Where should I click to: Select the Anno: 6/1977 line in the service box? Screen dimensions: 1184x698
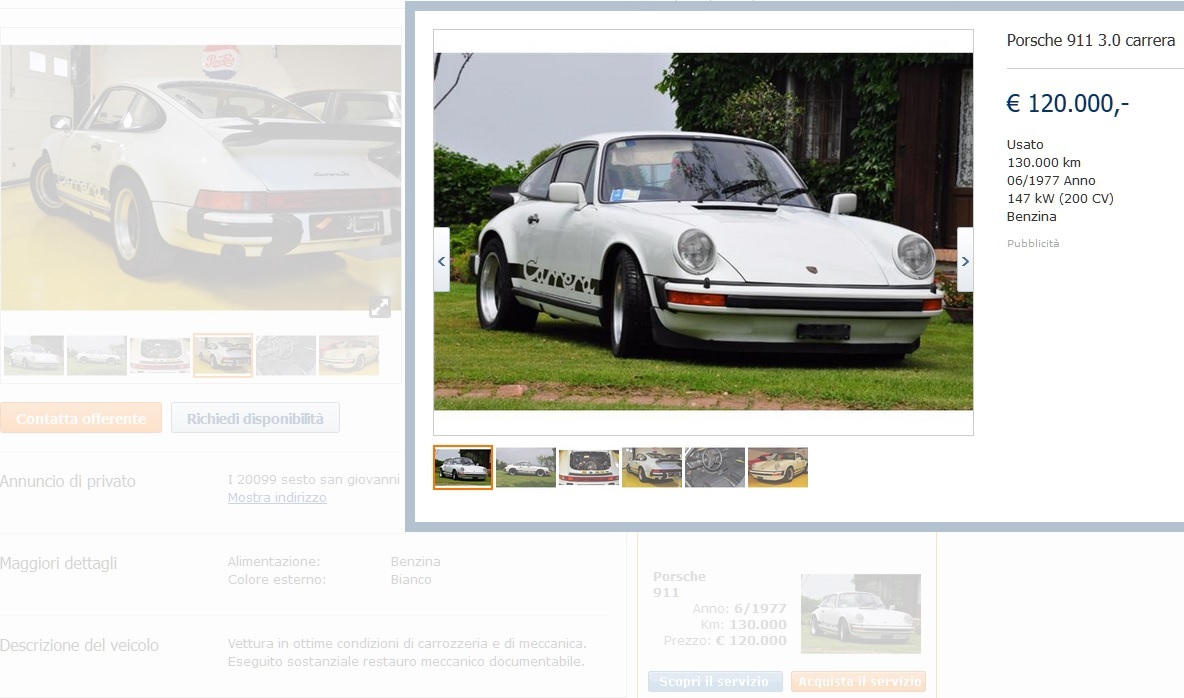739,609
